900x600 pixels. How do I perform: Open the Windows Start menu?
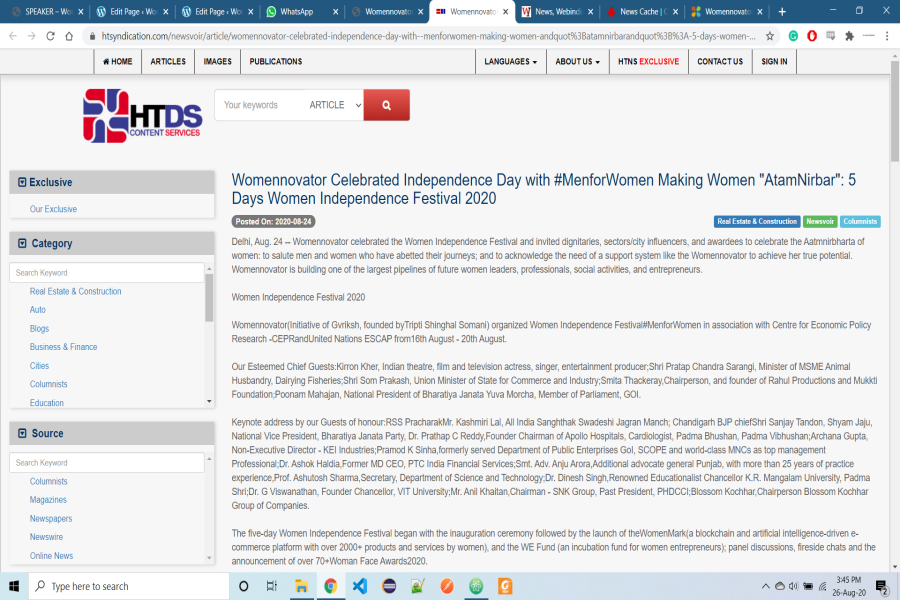[x=14, y=586]
